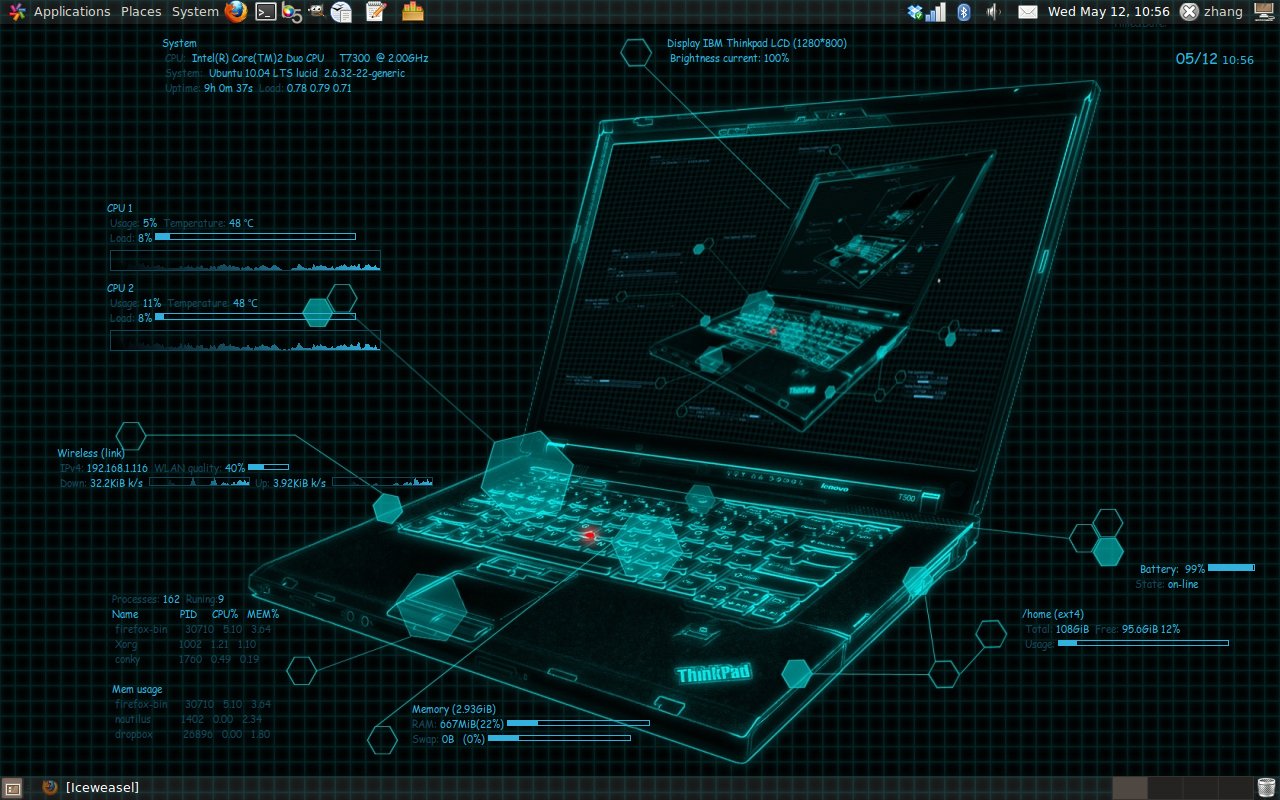This screenshot has width=1280, height=800.
Task: Switch to the first workspace
Action: 1129,788
